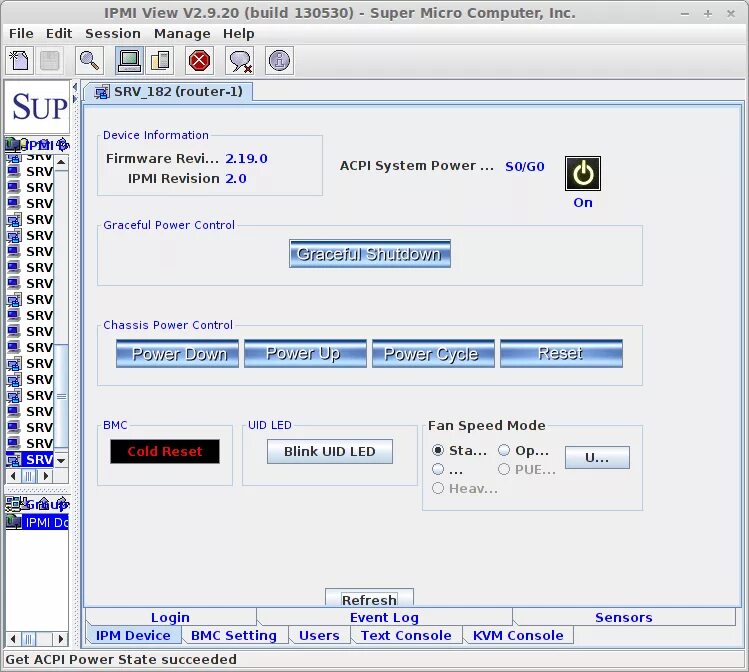
Task: Click the red stop X toolbar icon
Action: (199, 61)
